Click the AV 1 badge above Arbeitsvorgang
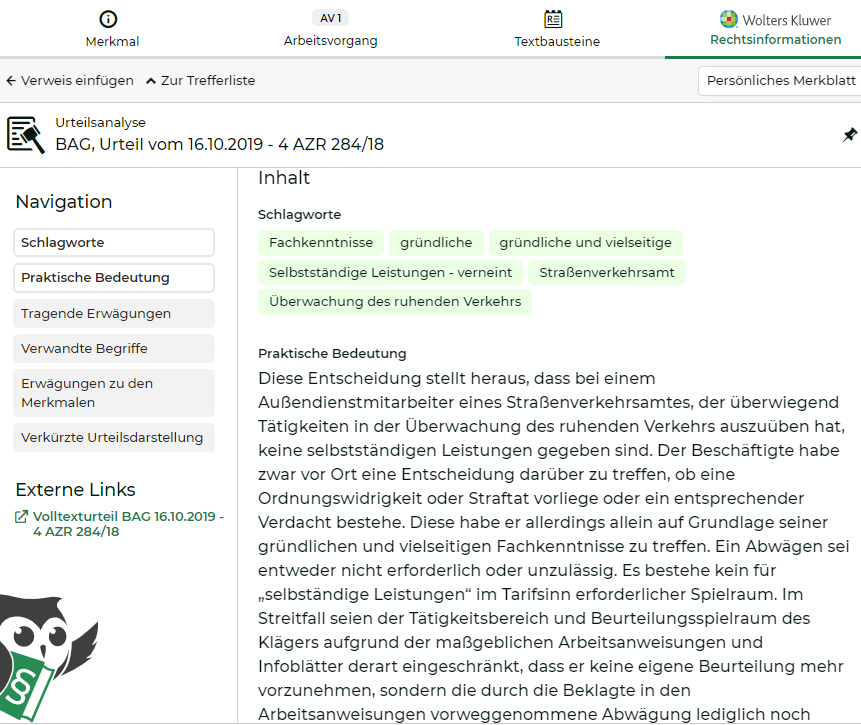This screenshot has width=861, height=725. pyautogui.click(x=330, y=17)
